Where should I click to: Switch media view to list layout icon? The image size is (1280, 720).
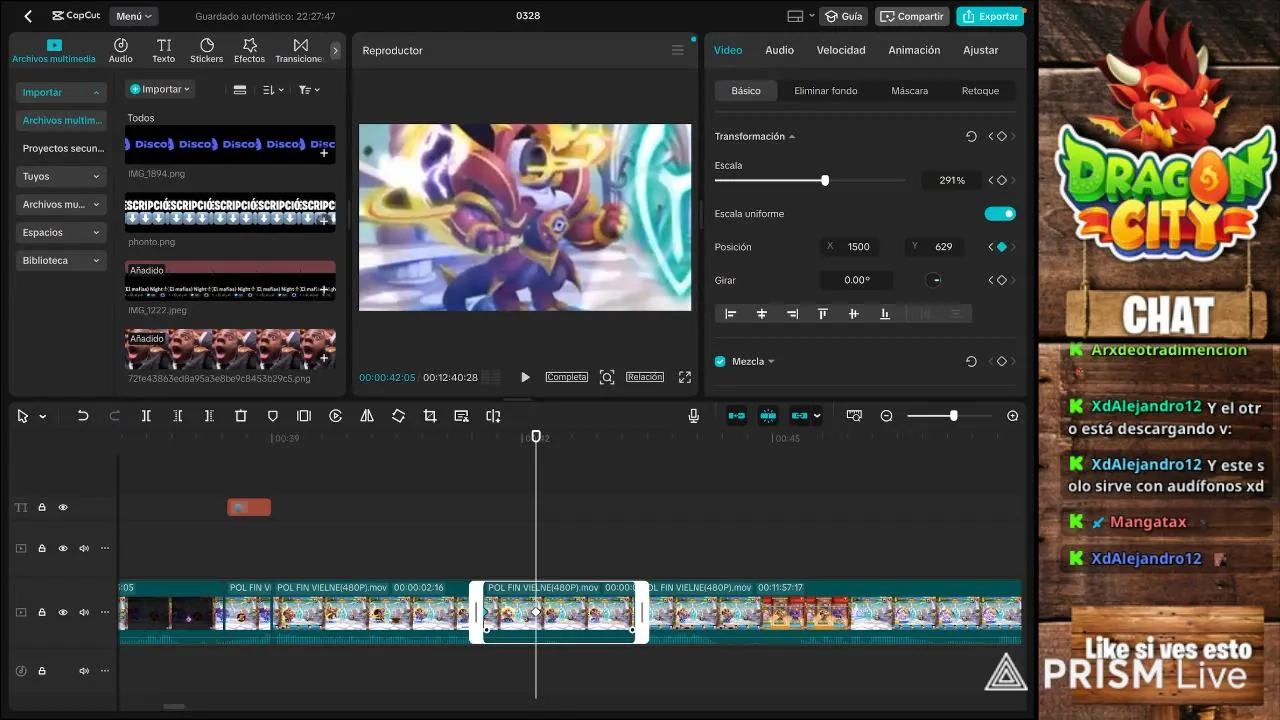[x=240, y=90]
